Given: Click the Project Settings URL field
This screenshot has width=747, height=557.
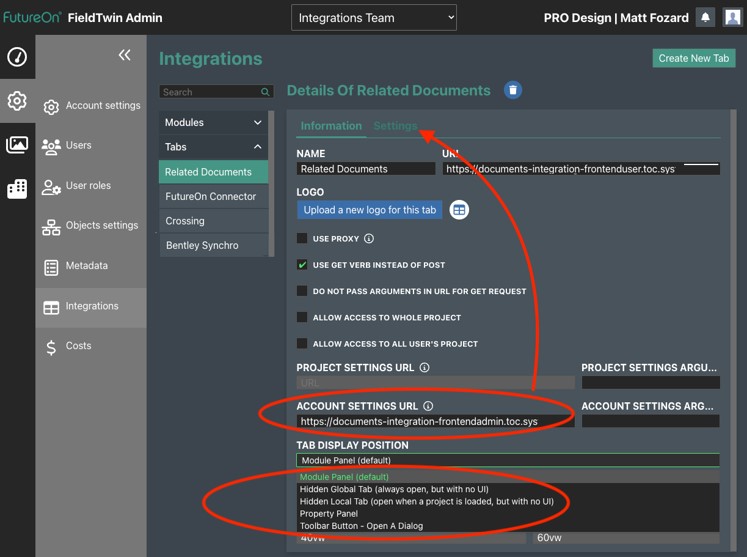Looking at the screenshot, I should click(435, 383).
